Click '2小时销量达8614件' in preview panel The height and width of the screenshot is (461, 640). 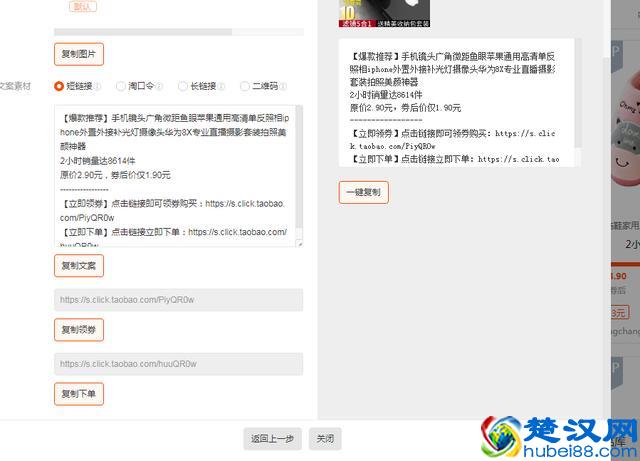pos(386,95)
